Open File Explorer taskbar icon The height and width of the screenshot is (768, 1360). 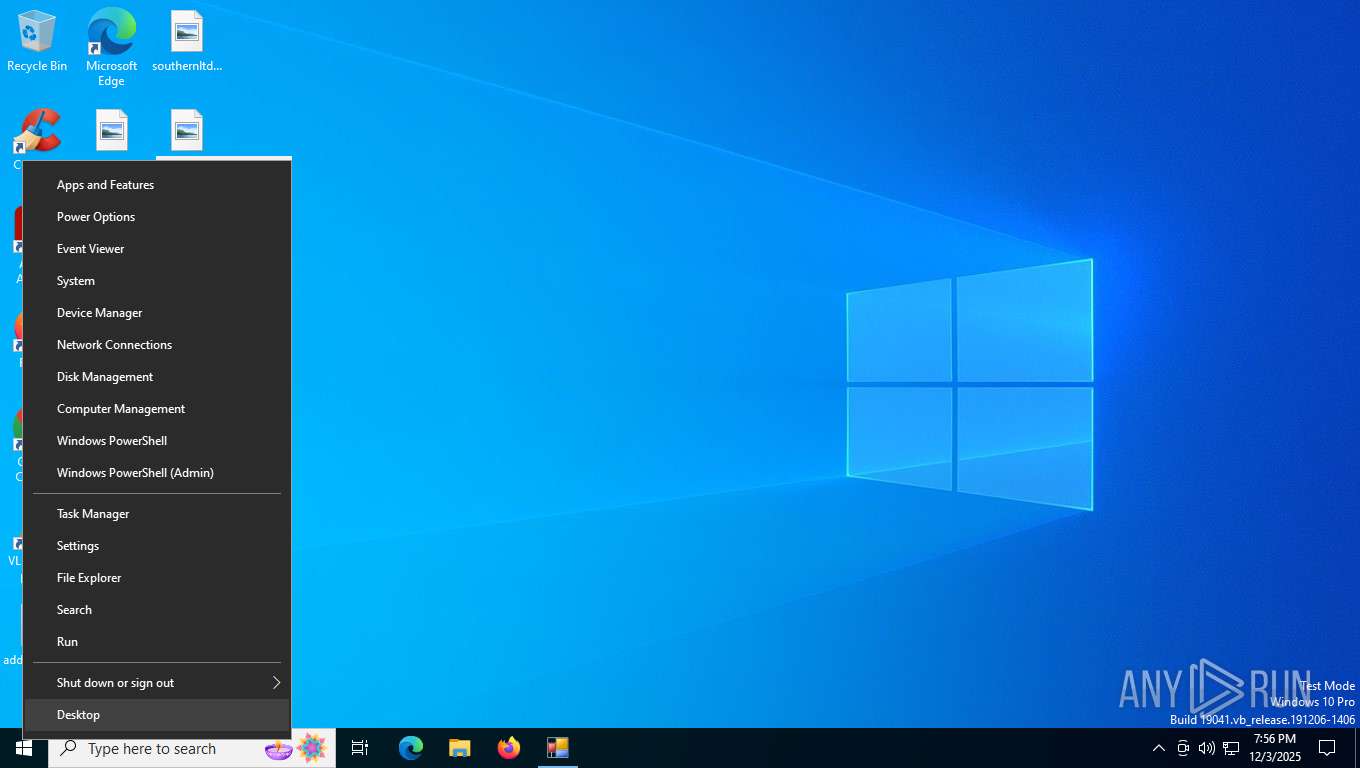459,748
